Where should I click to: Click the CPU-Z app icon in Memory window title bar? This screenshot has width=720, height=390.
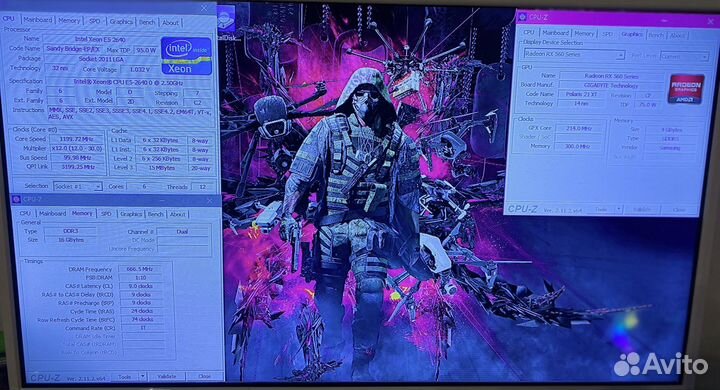[16, 199]
